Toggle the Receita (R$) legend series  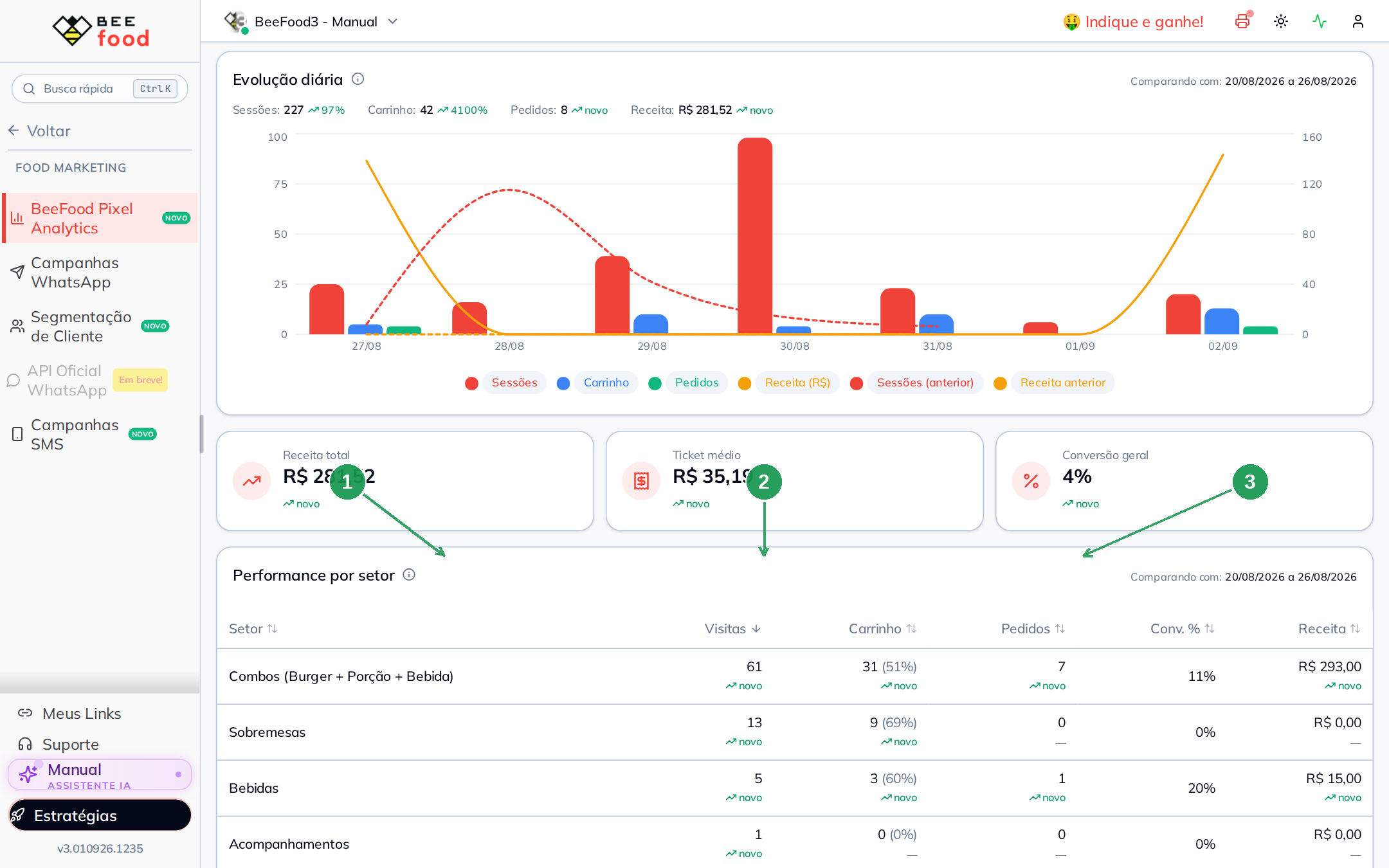(x=797, y=383)
